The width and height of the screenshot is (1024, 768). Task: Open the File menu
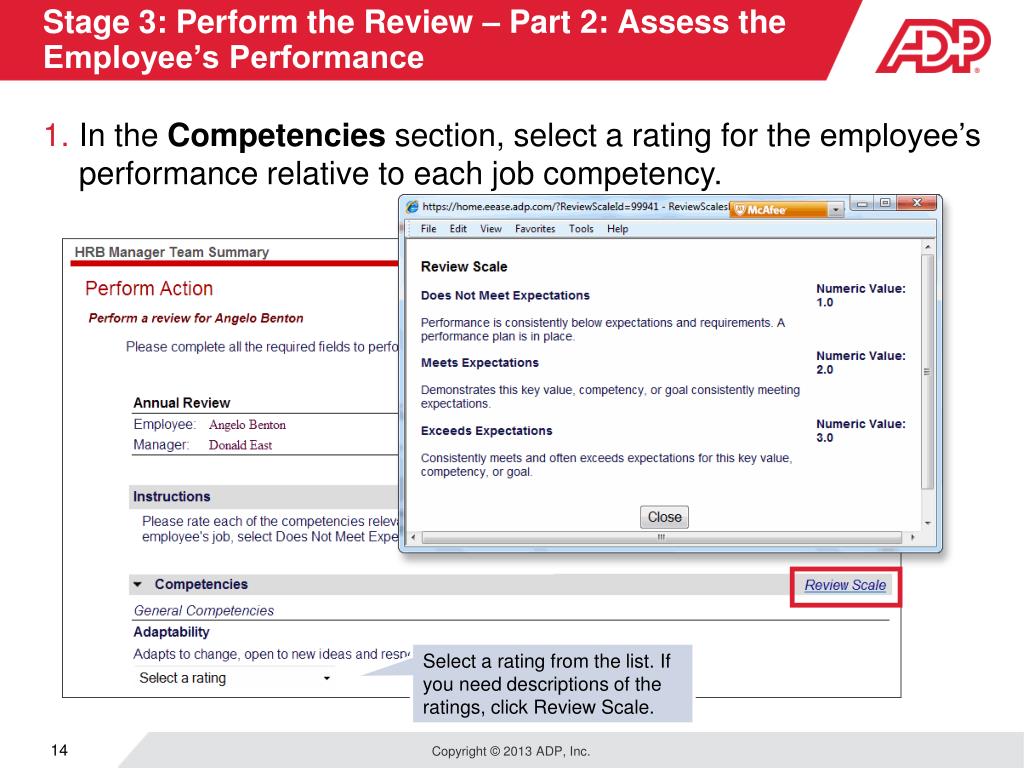point(428,229)
